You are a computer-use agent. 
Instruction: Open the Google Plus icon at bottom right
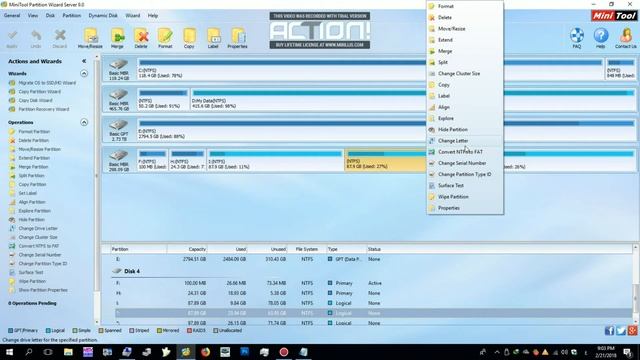click(x=632, y=331)
